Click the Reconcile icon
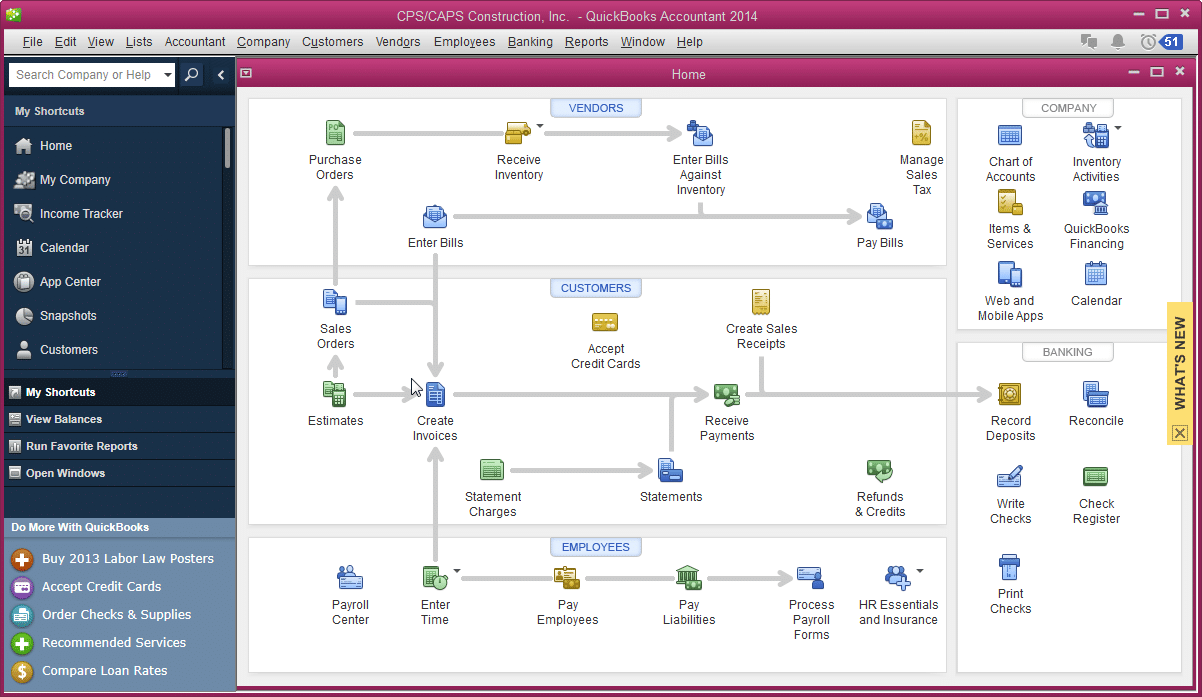The image size is (1202, 697). (1096, 394)
